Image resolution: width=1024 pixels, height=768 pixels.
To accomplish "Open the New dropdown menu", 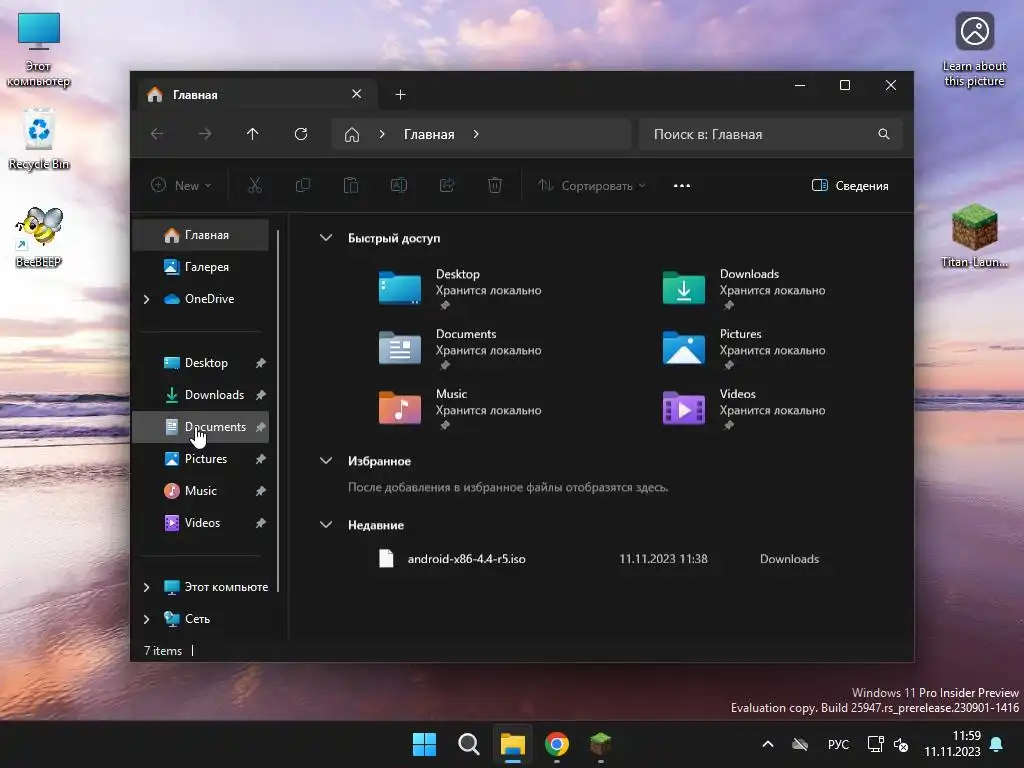I will coord(182,185).
